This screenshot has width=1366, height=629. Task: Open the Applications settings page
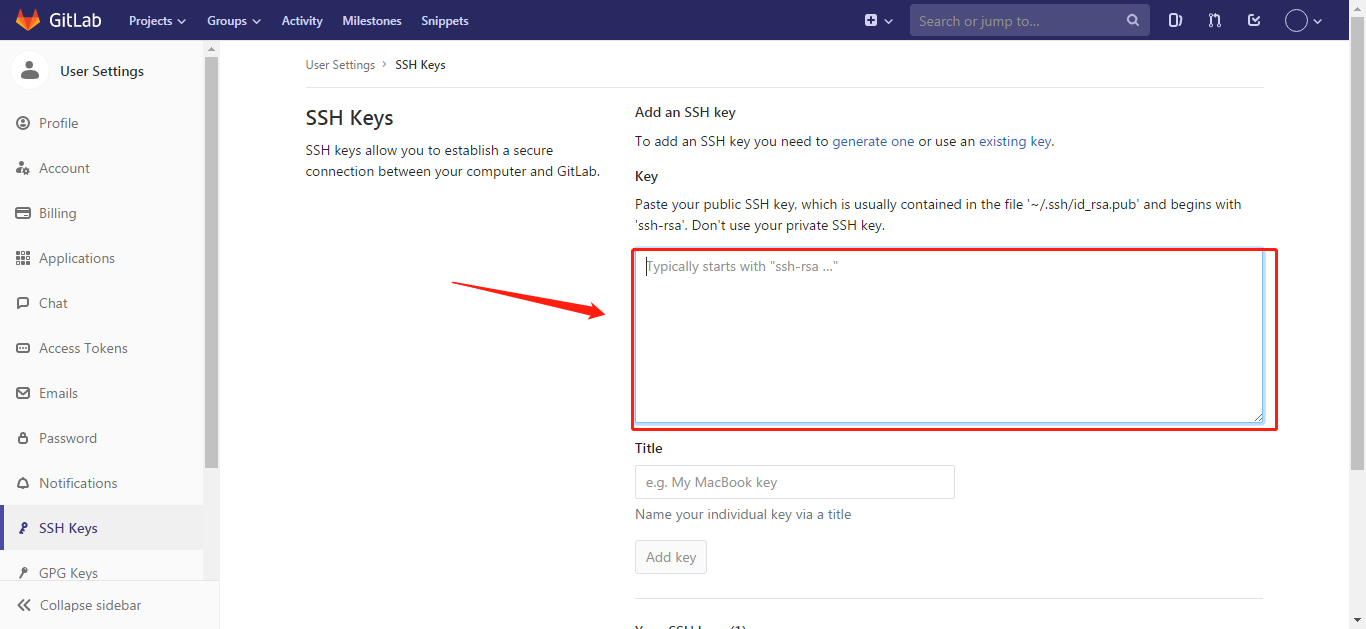coord(77,257)
